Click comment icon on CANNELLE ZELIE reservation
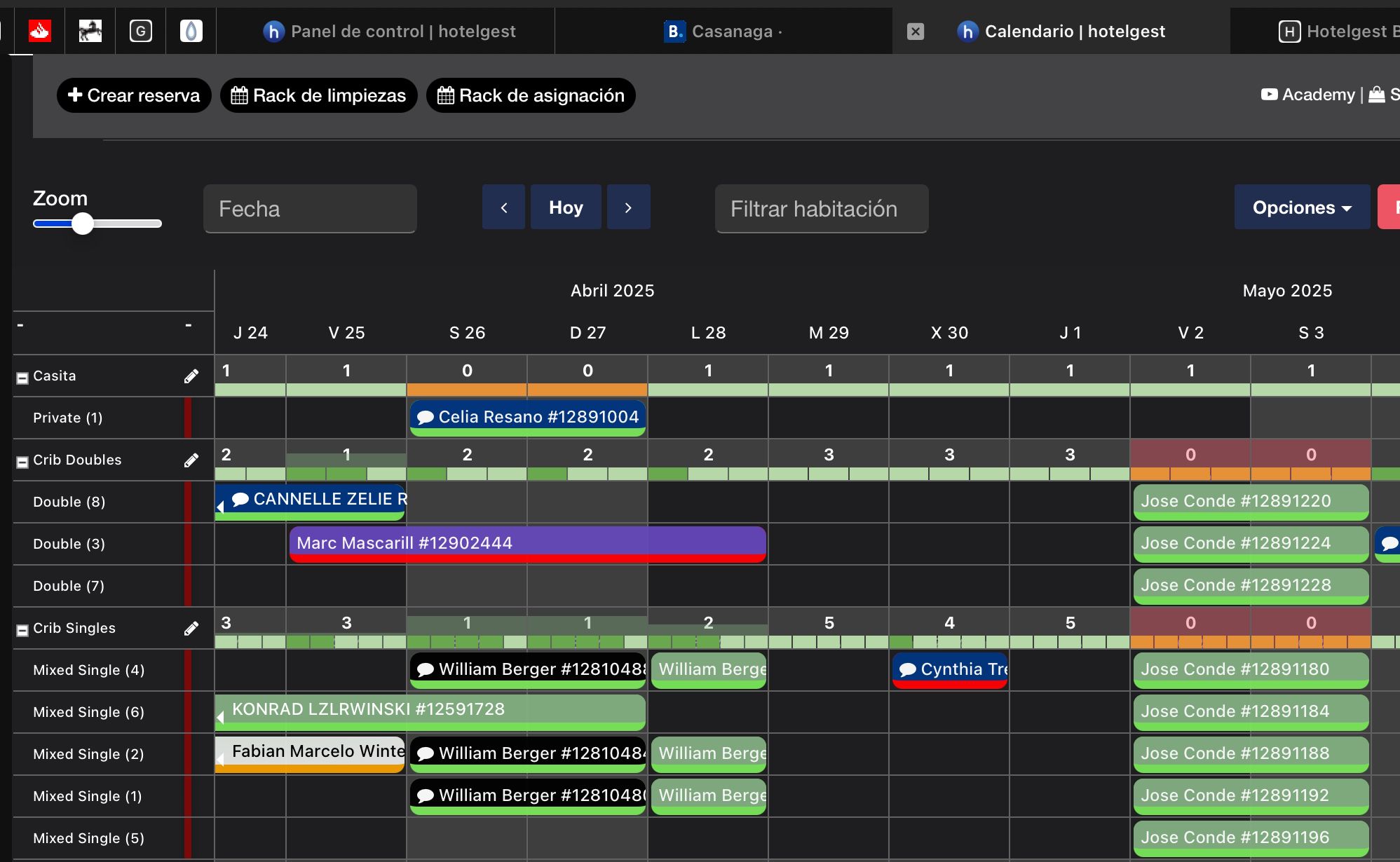 240,500
